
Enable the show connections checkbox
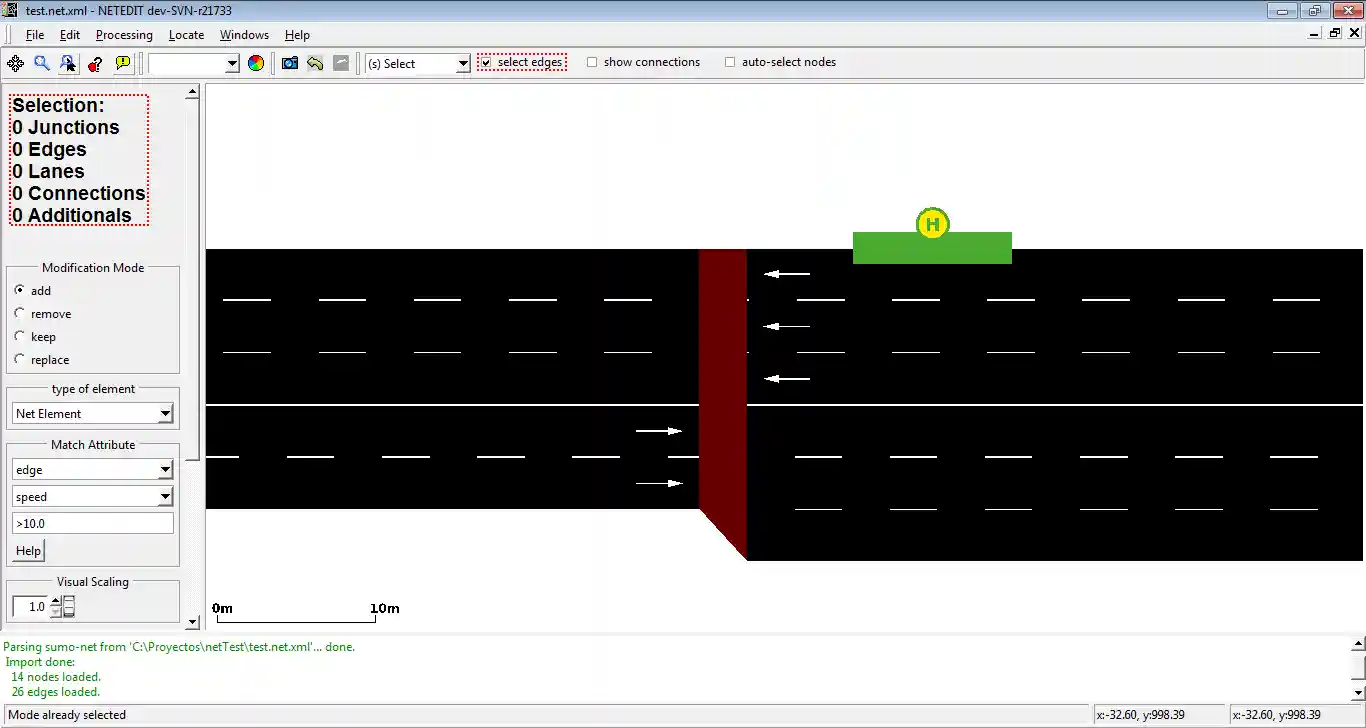(x=592, y=62)
